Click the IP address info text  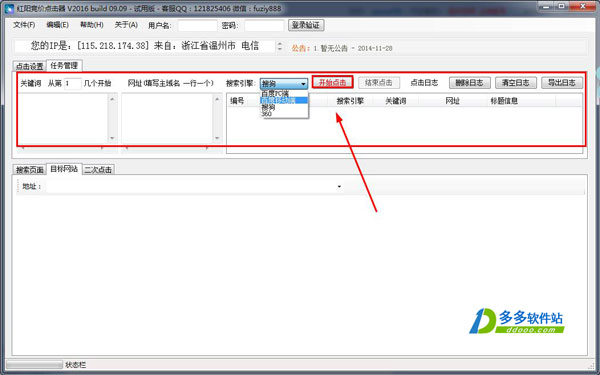click(145, 46)
